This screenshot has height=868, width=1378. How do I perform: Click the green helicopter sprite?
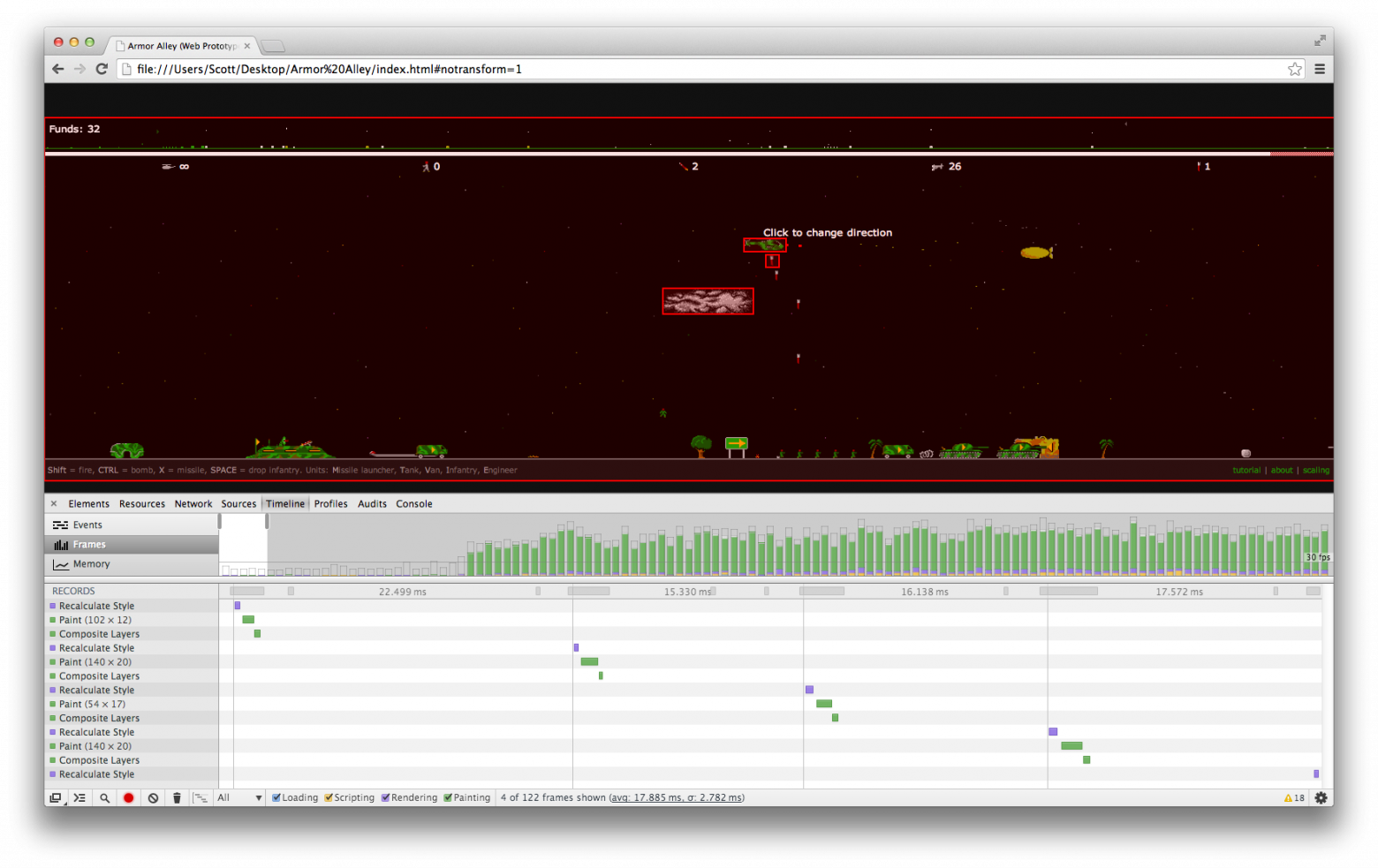click(x=765, y=245)
